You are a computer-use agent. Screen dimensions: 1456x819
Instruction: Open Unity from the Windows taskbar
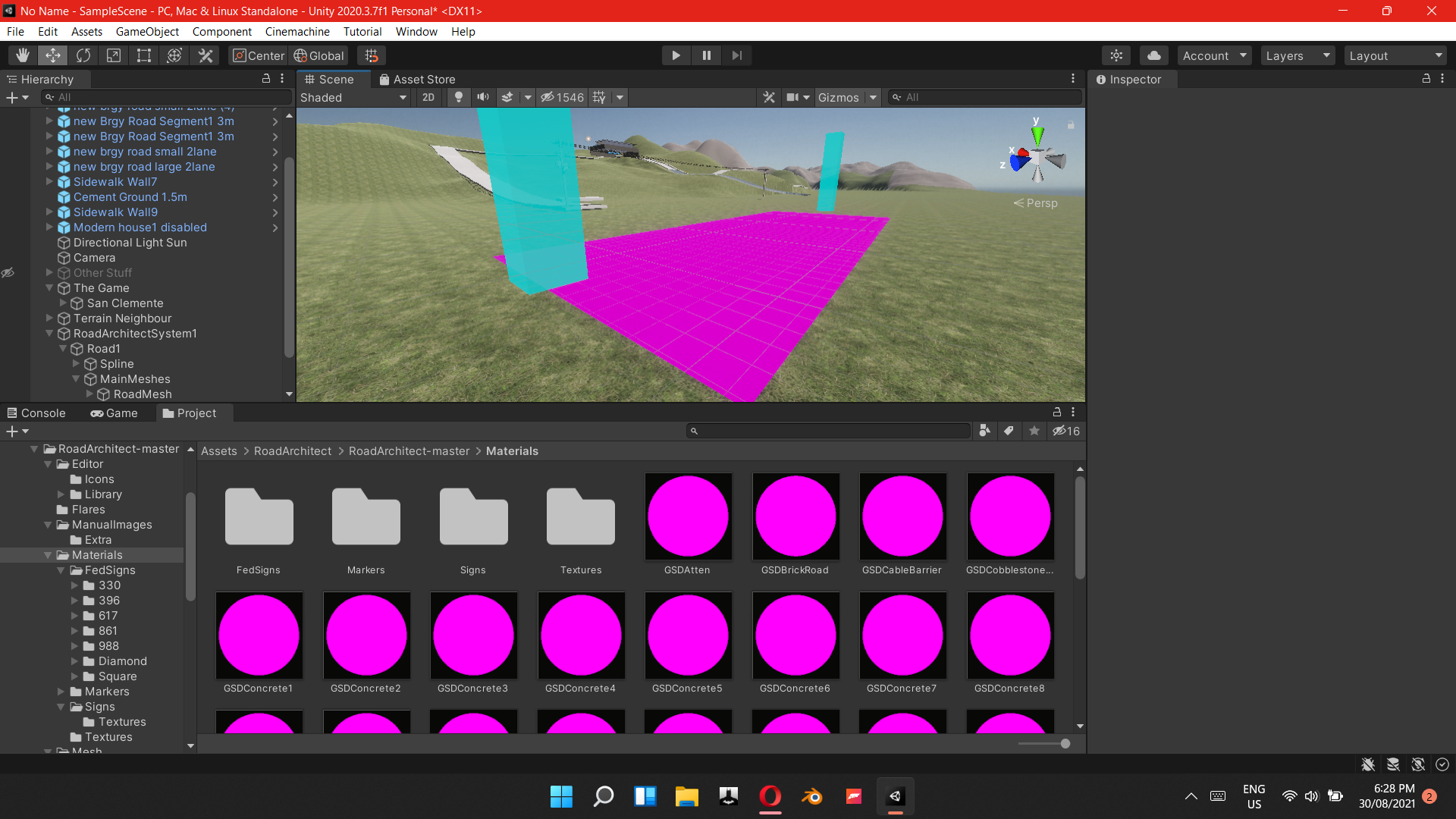pyautogui.click(x=896, y=796)
